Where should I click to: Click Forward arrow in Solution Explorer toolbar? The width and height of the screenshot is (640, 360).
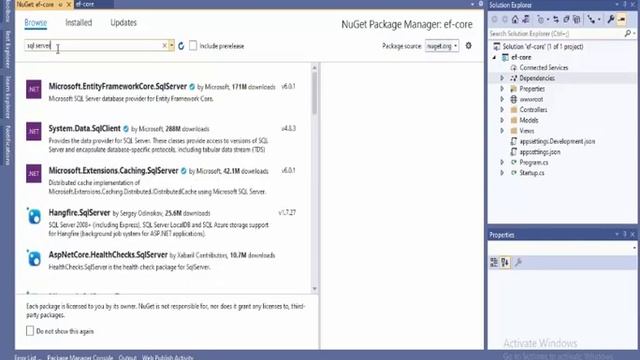point(505,19)
